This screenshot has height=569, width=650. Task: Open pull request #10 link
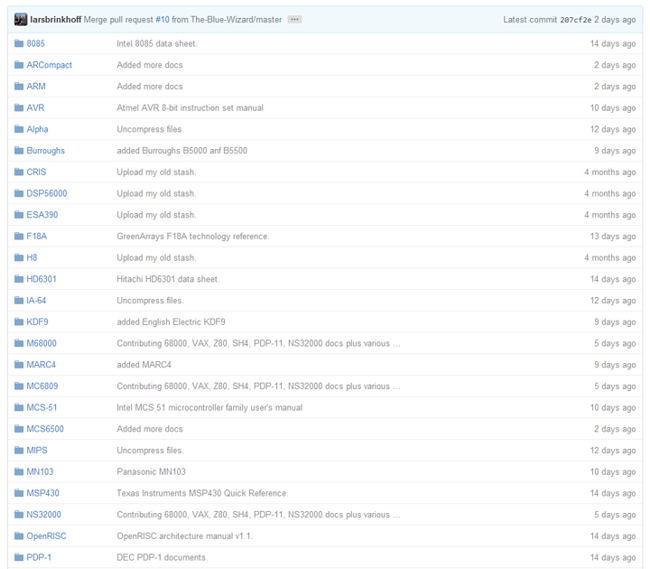(162, 19)
